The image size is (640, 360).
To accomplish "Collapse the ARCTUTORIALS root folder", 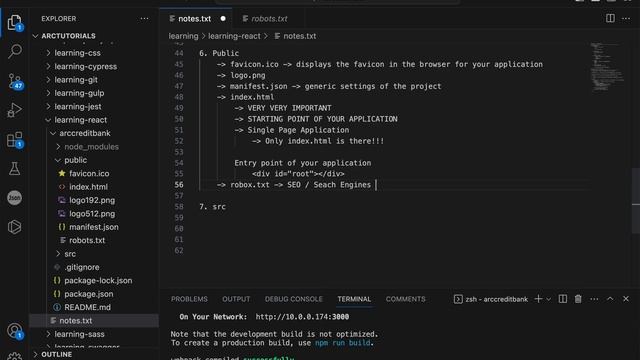I will pyautogui.click(x=93, y=36).
